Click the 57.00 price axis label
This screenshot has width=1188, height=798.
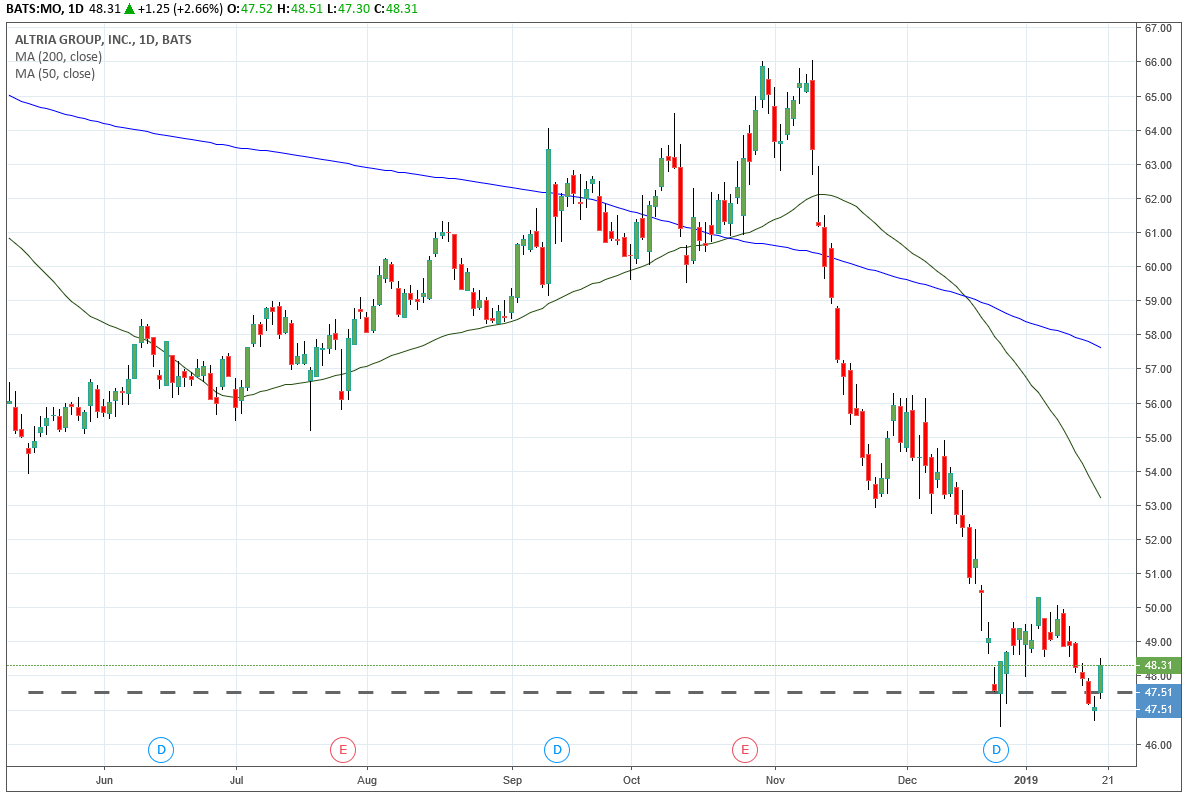point(1158,370)
